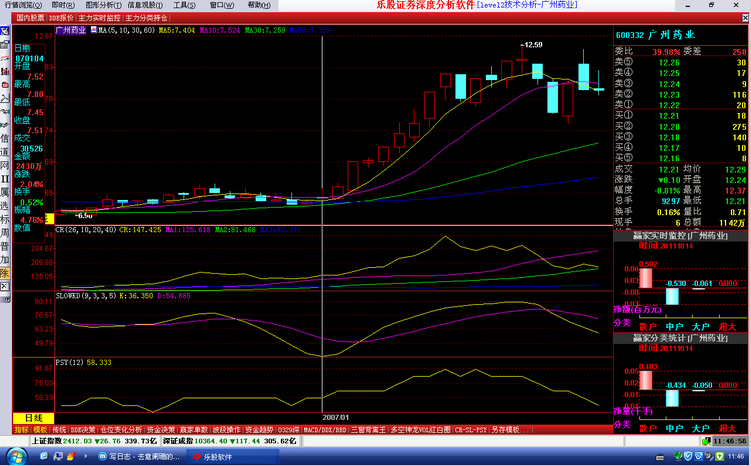751x466 pixels.
Task: Click 另存模板 to save template
Action: (x=510, y=430)
